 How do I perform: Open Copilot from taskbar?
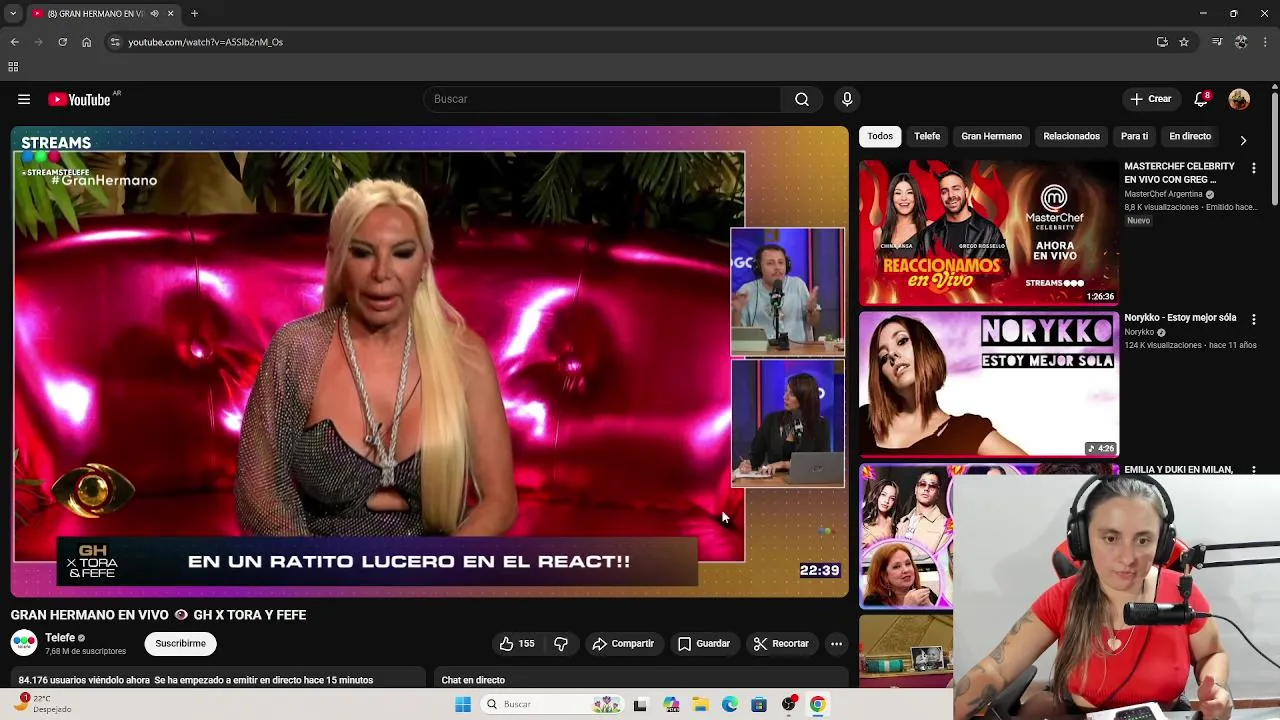[671, 704]
